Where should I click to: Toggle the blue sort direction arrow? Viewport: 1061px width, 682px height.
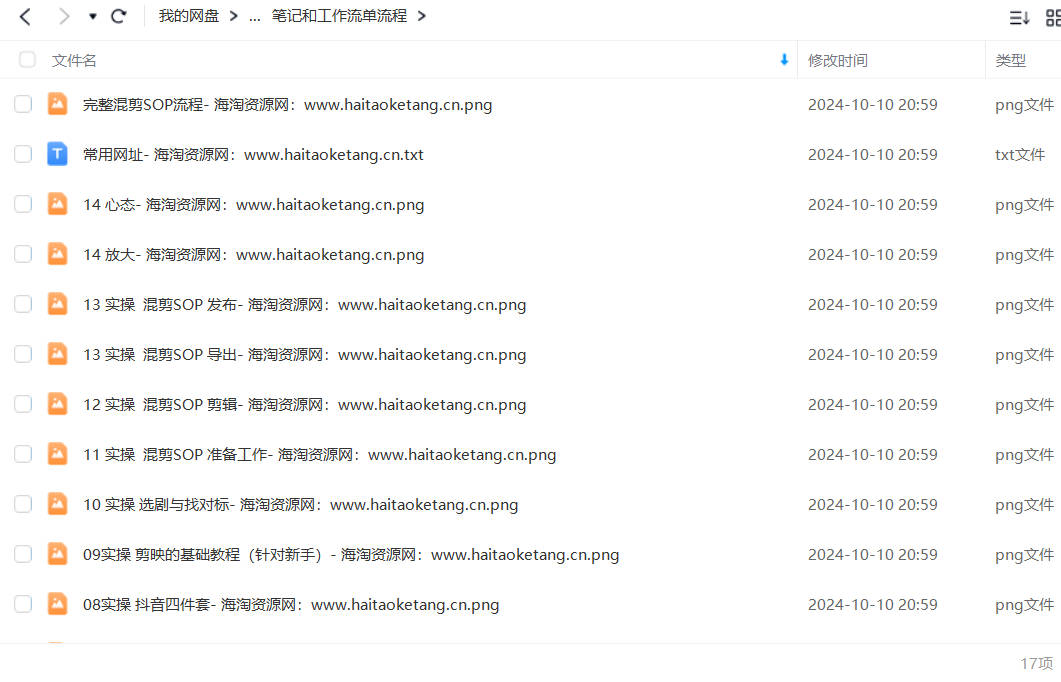[784, 60]
